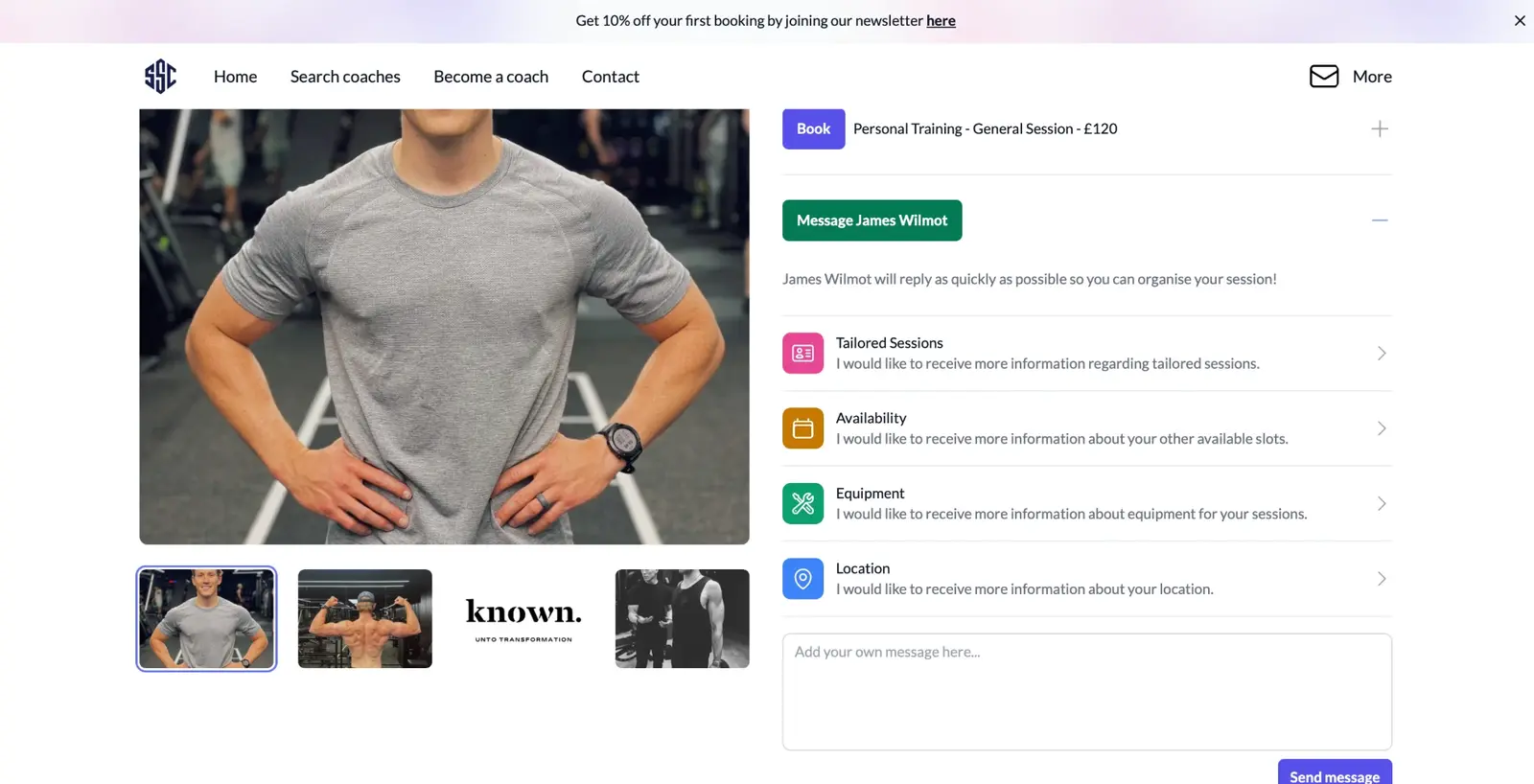Click the SSC site logo
Viewport: 1534px width, 784px height.
tap(160, 76)
